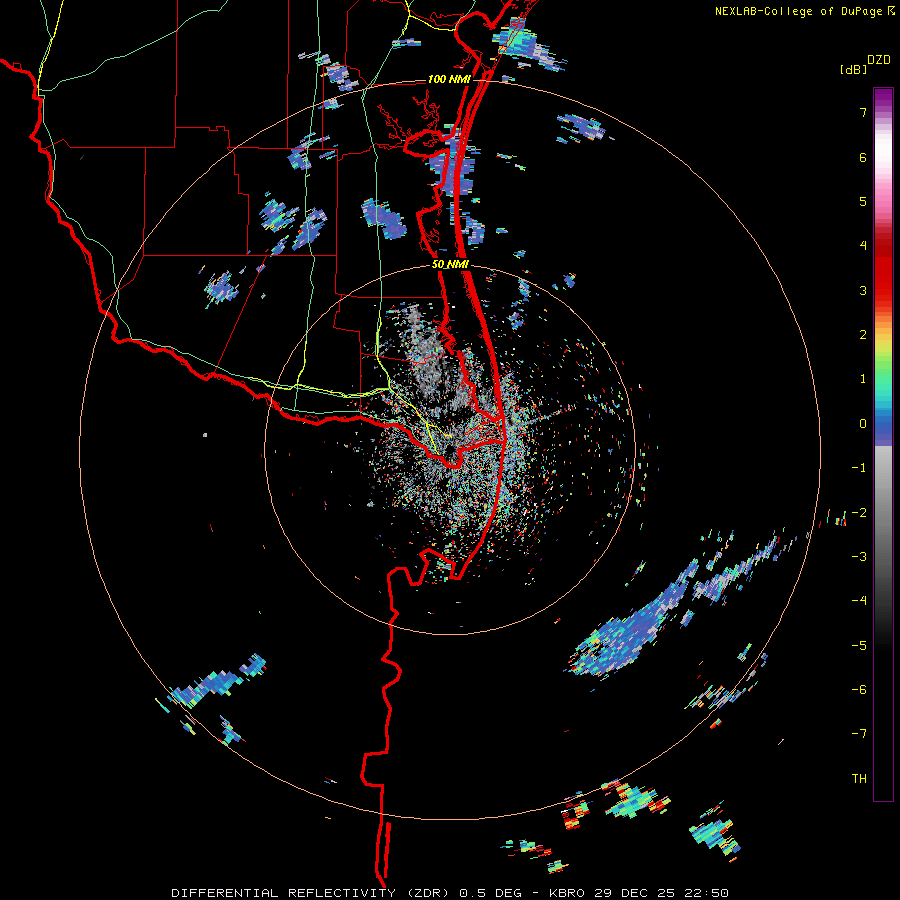Click the colorbar value -4
The height and width of the screenshot is (900, 900).
pyautogui.click(x=859, y=601)
